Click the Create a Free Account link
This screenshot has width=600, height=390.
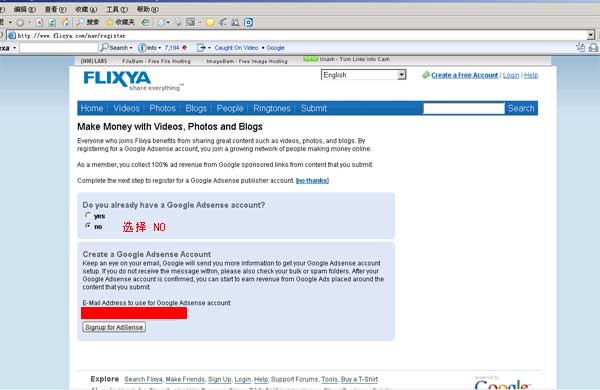(x=465, y=75)
